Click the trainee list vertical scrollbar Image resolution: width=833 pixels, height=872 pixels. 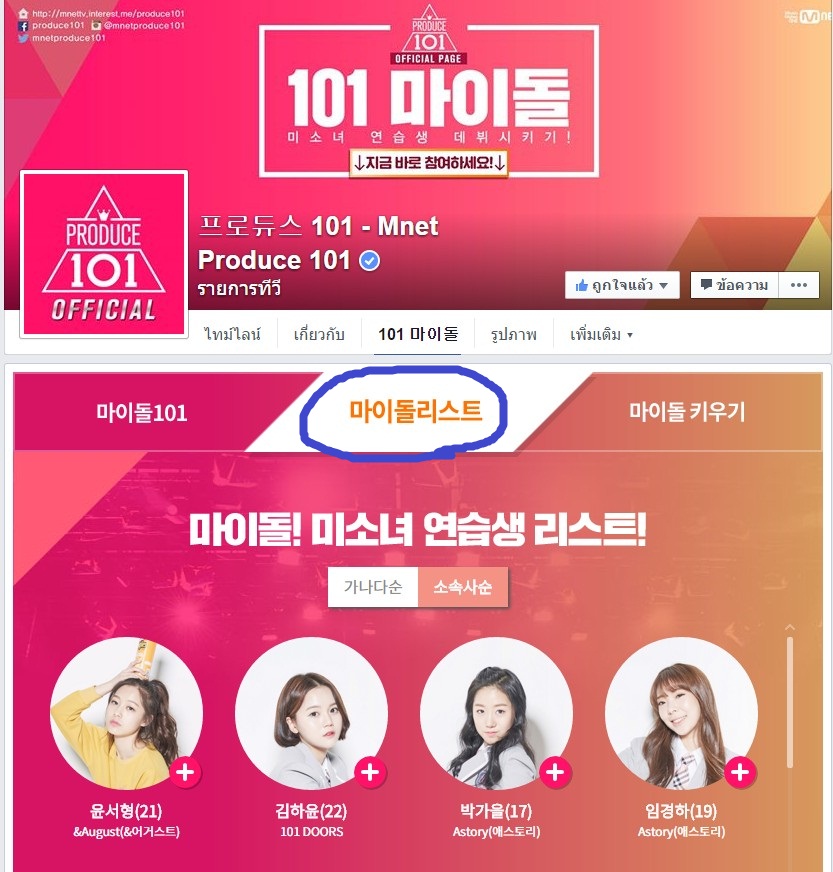(790, 703)
